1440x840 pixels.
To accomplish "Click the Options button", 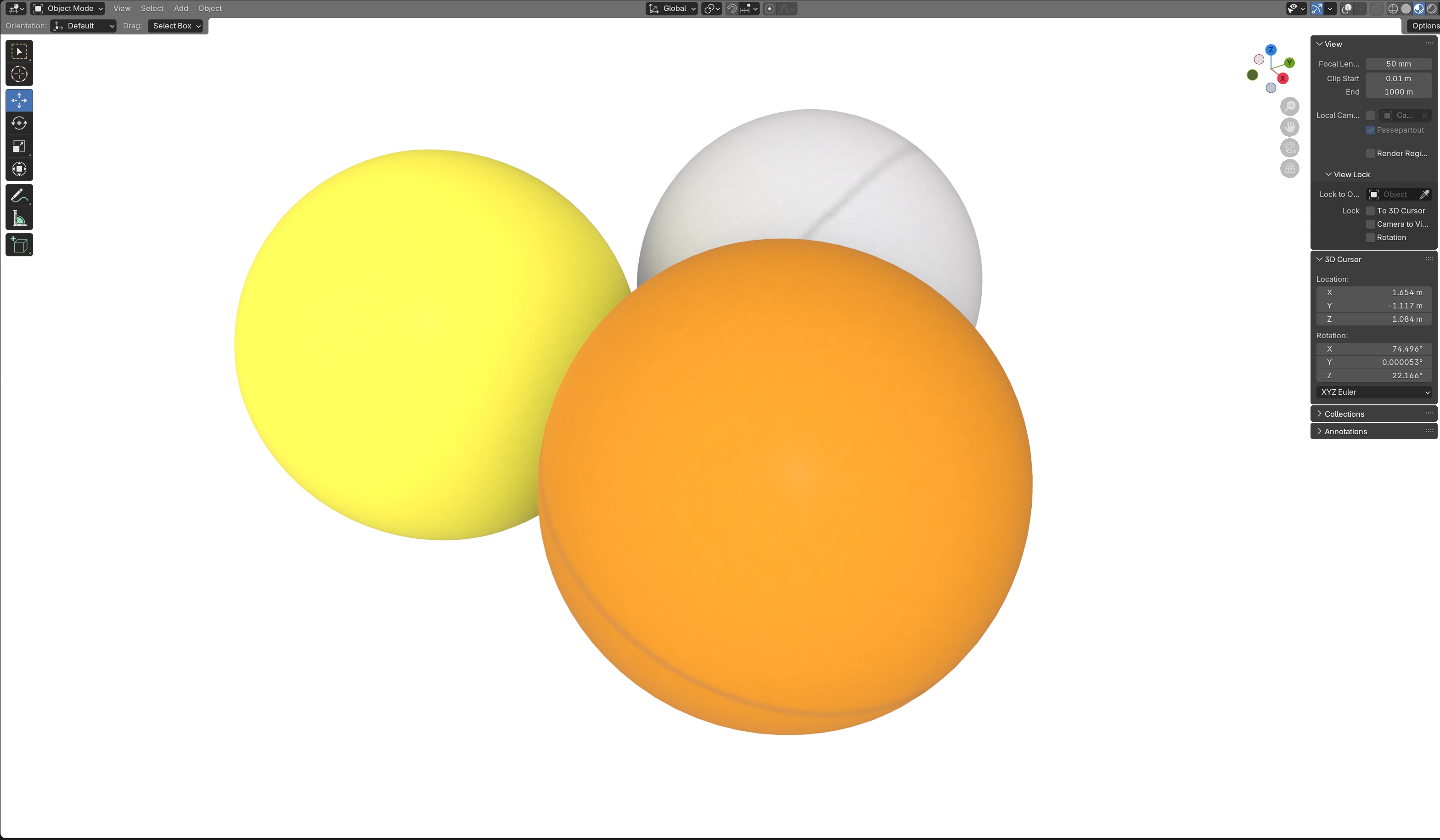I will point(1424,26).
